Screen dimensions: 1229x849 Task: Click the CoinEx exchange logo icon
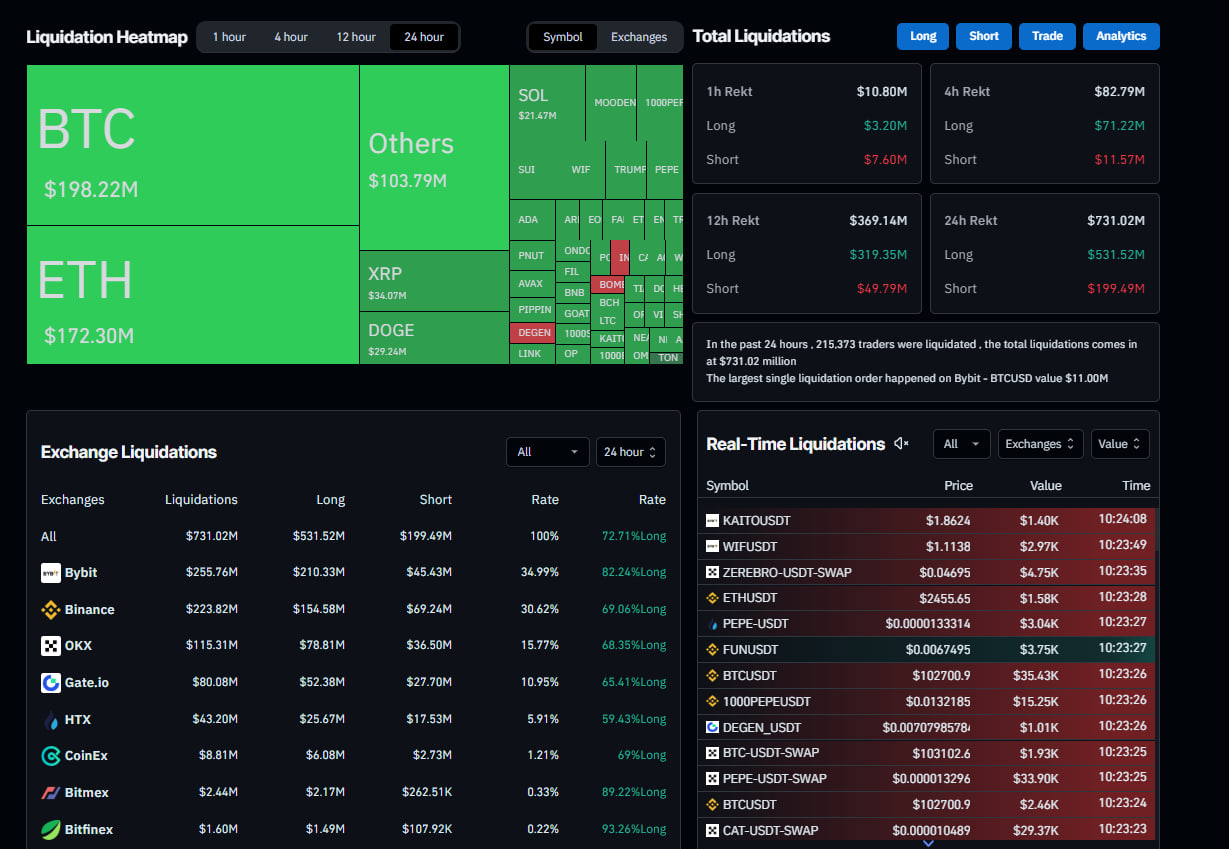click(51, 756)
